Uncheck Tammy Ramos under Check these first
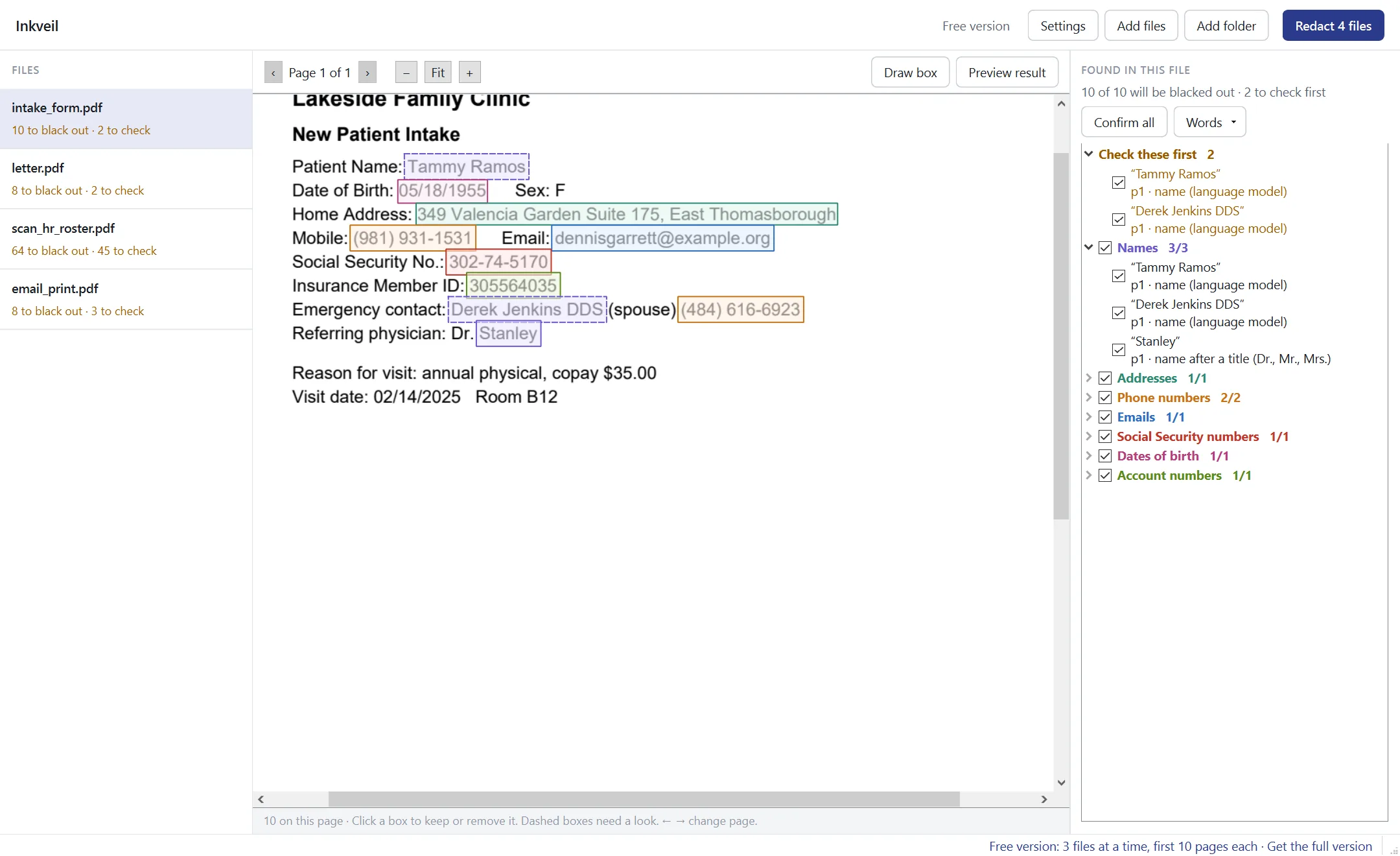The image size is (1400, 856). (1119, 183)
